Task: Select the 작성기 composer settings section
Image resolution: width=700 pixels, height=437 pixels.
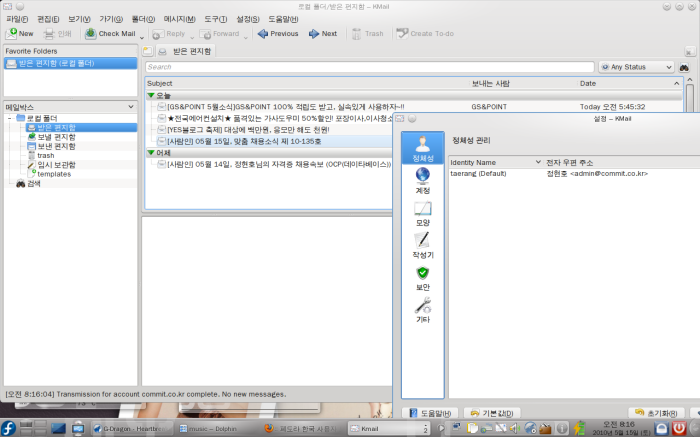Action: (422, 245)
